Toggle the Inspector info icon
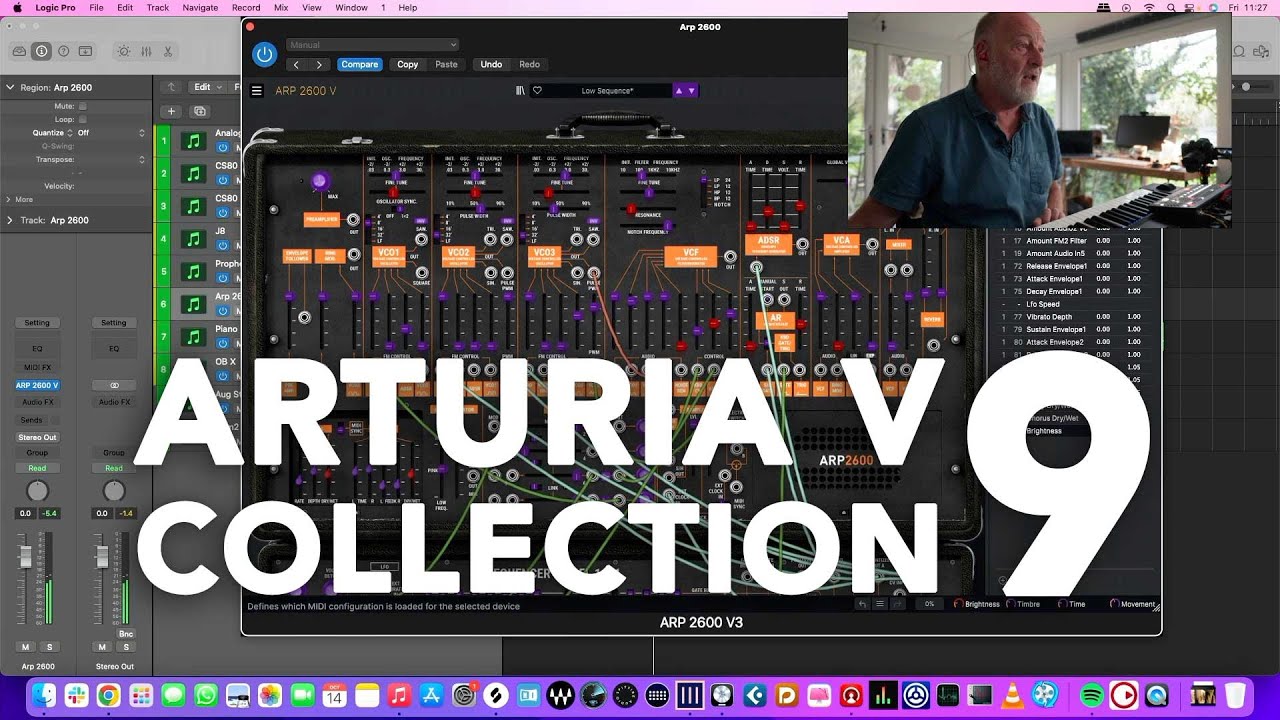This screenshot has height=720, width=1280. pyautogui.click(x=41, y=51)
